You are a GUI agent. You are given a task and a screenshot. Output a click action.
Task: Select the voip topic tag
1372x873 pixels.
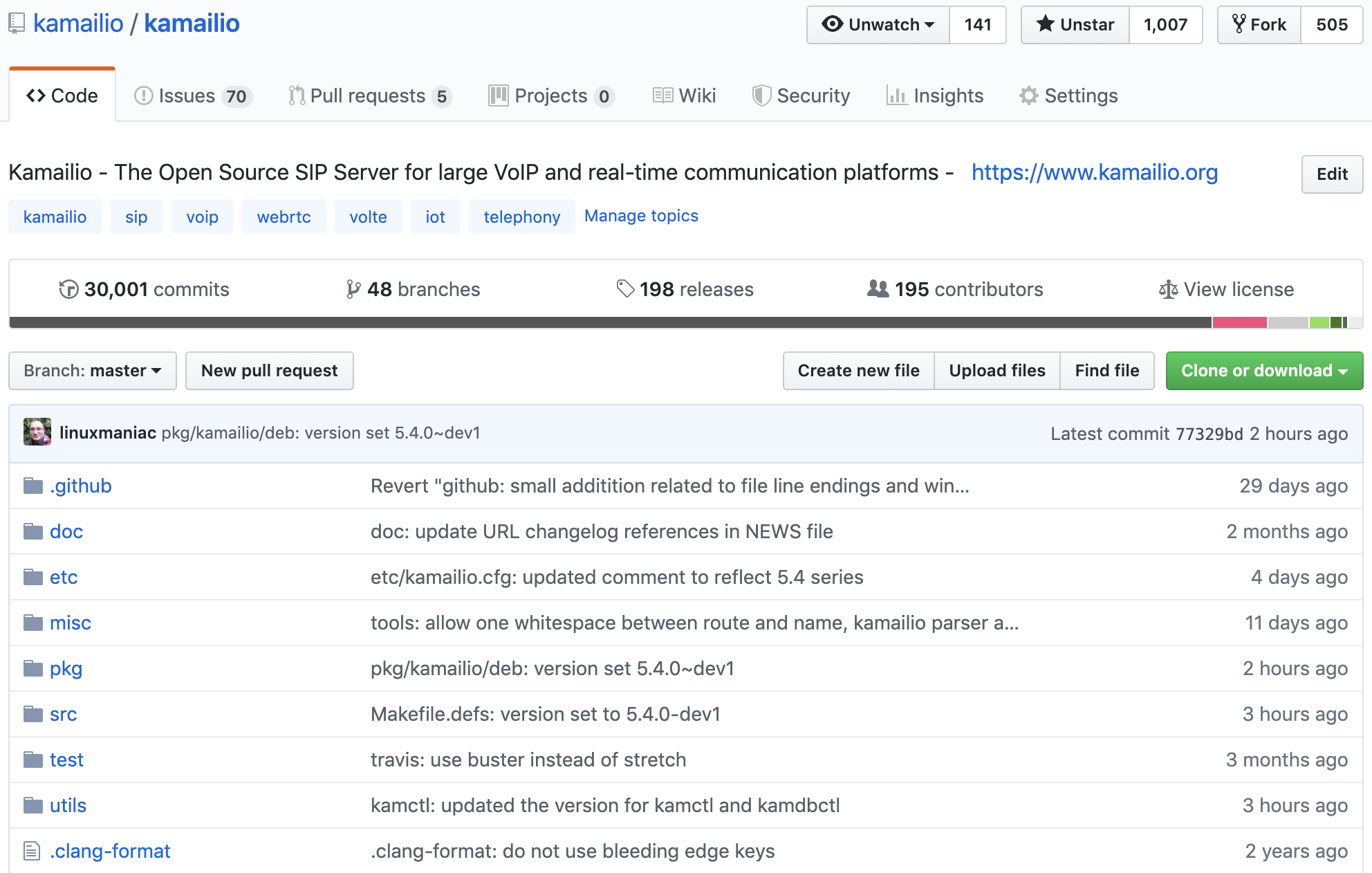[x=202, y=217]
